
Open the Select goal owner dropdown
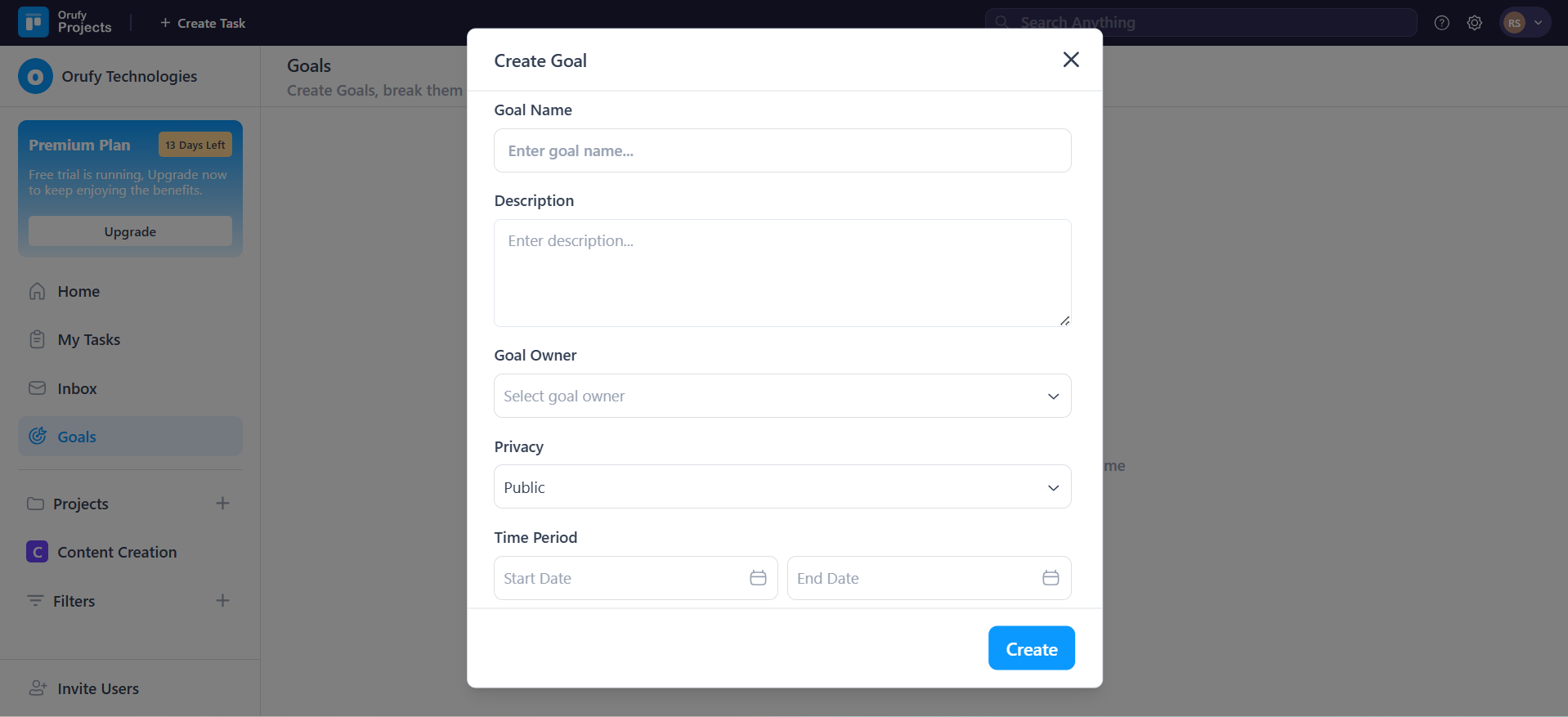point(782,396)
